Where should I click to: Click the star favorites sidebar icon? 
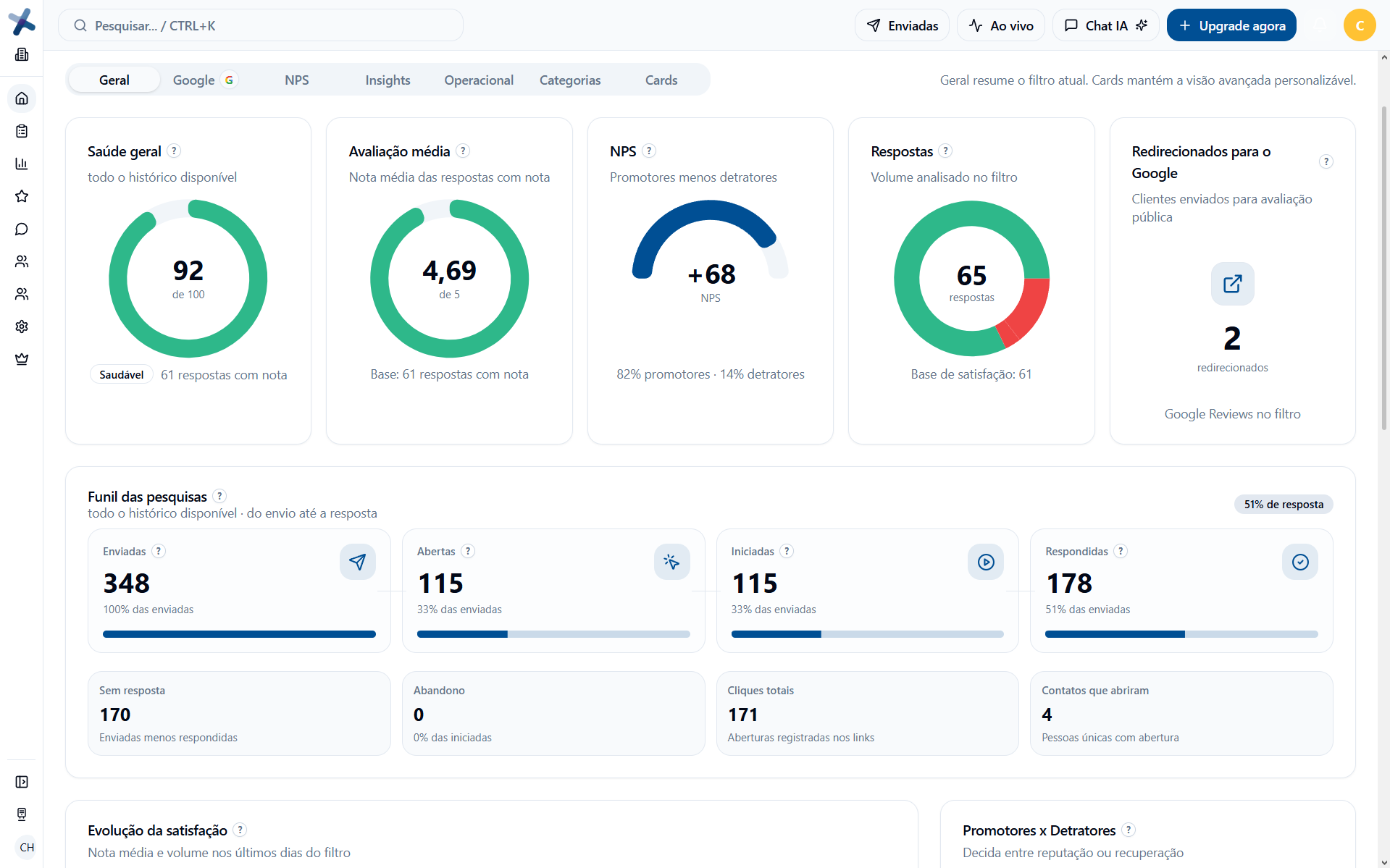[22, 196]
